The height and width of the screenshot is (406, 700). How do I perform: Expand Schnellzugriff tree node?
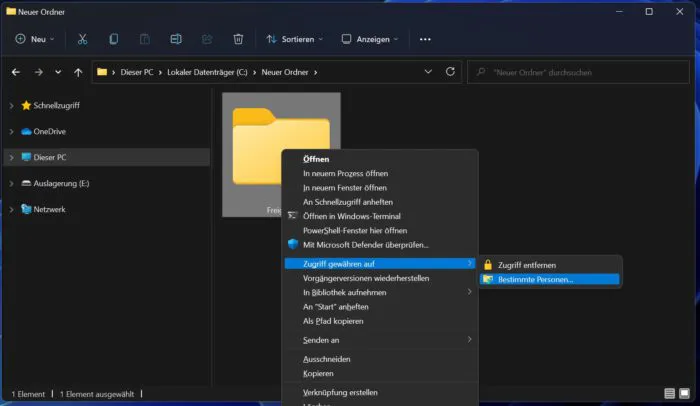click(x=11, y=105)
